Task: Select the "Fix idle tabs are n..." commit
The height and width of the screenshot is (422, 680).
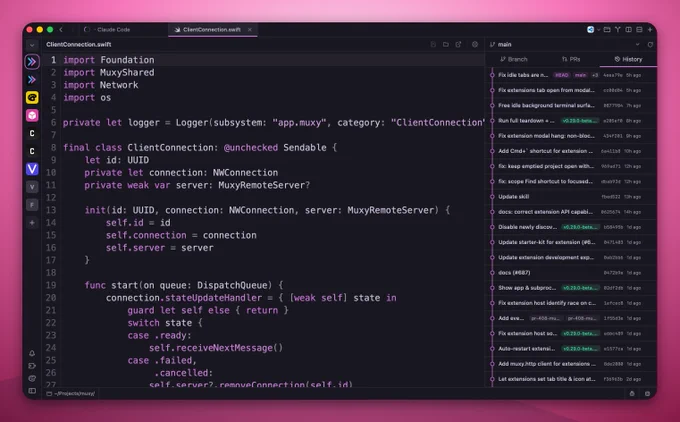Action: tap(572, 75)
